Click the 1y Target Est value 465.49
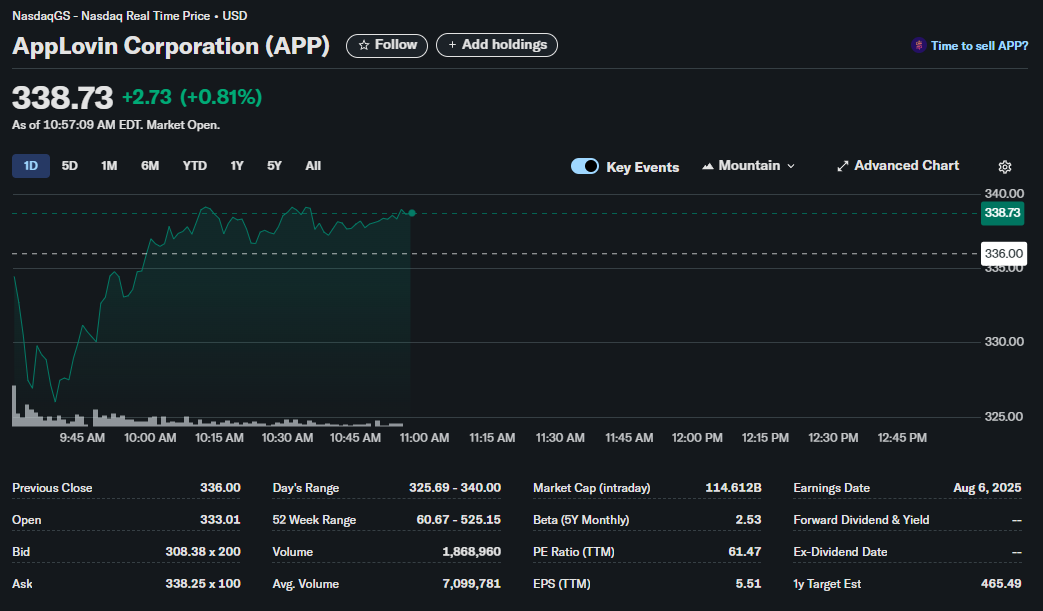 pyautogui.click(x=1001, y=583)
